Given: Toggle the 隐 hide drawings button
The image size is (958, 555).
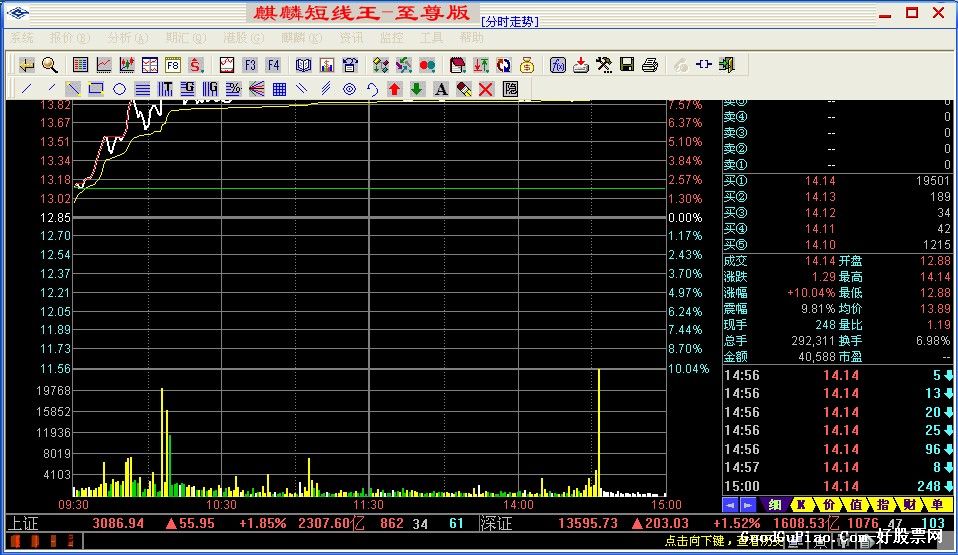Looking at the screenshot, I should point(510,89).
